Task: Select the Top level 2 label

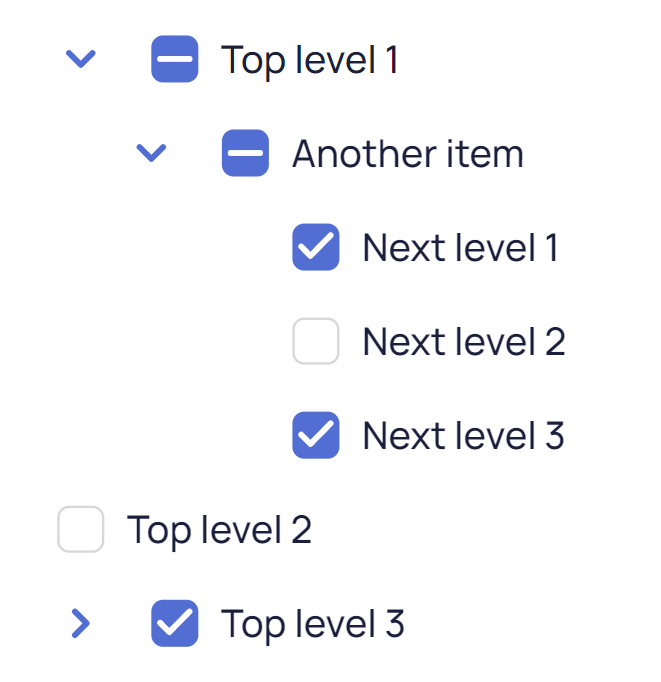Action: [x=219, y=530]
